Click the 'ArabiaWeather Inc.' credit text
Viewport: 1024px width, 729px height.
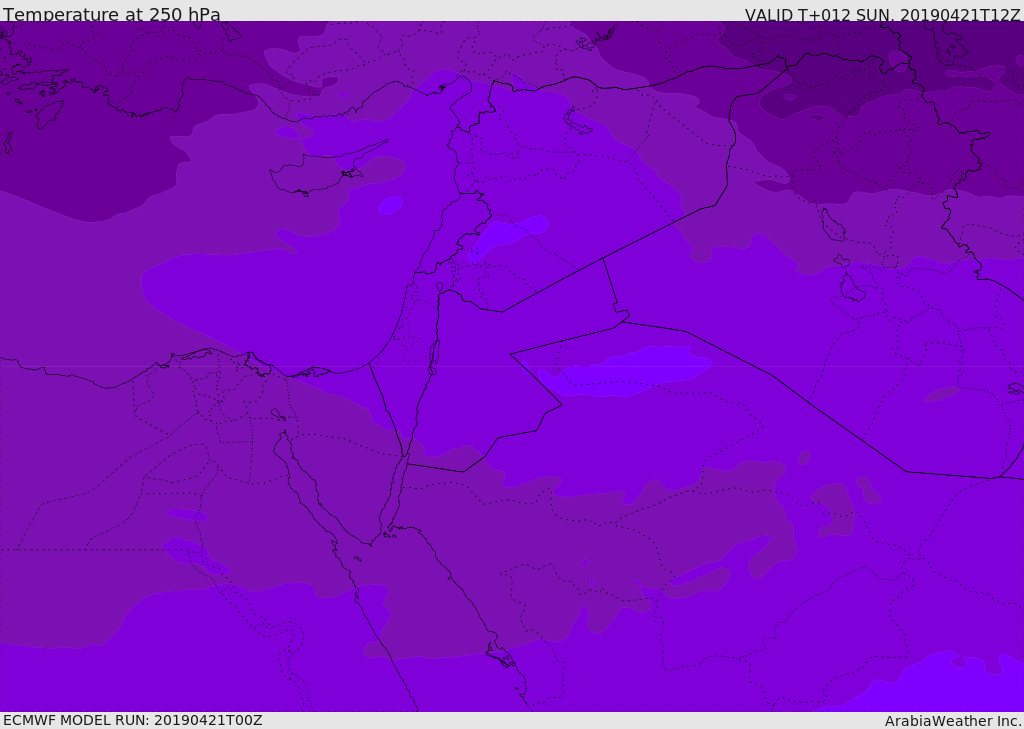pyautogui.click(x=953, y=721)
